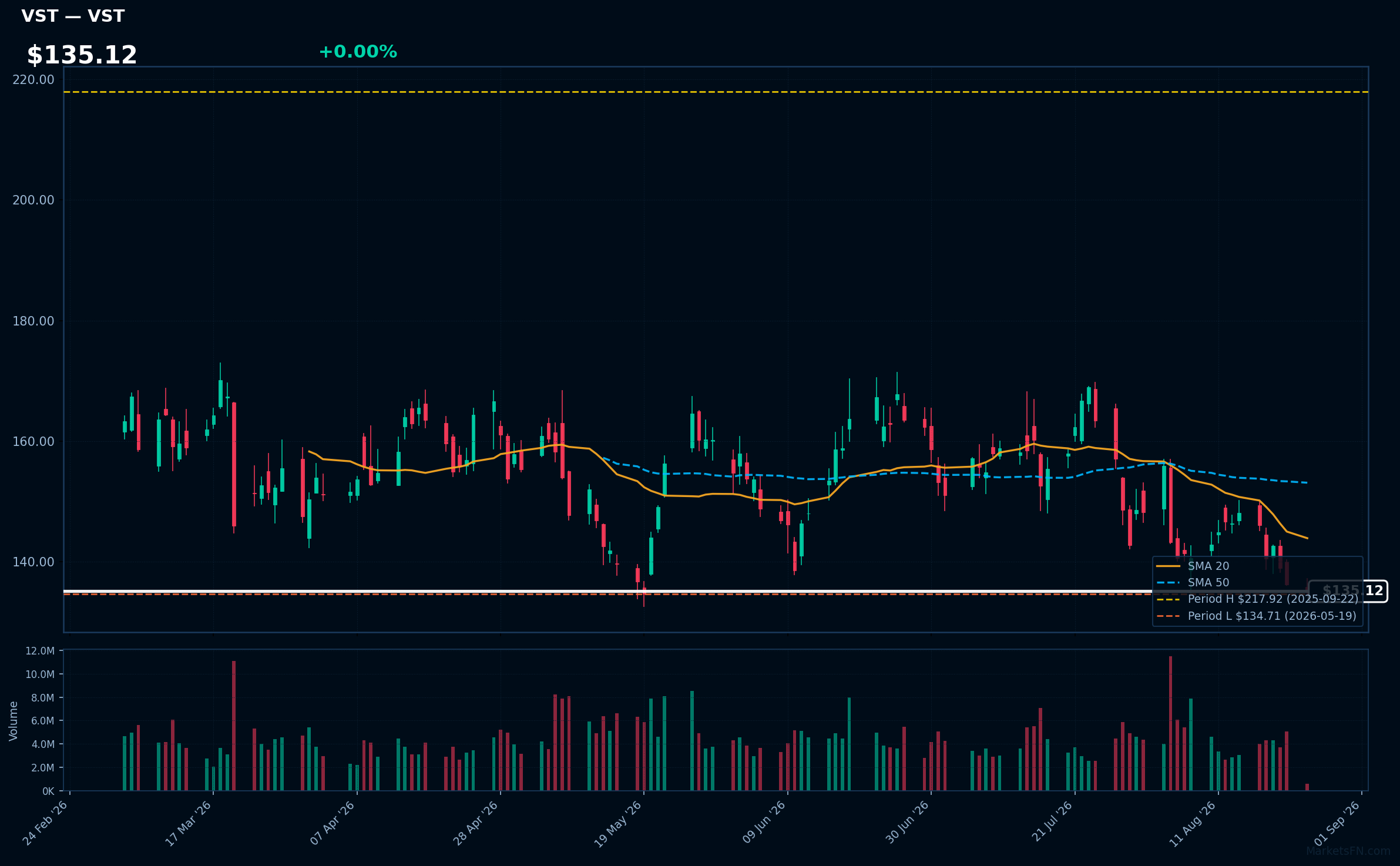The width and height of the screenshot is (1400, 866).
Task: Click the dashed line sample beside Period L
Action: 1169,616
